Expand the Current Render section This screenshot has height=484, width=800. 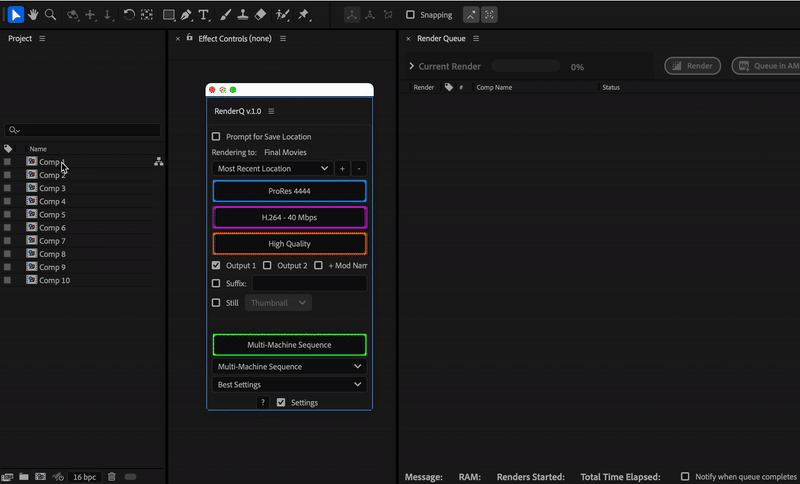(x=412, y=66)
